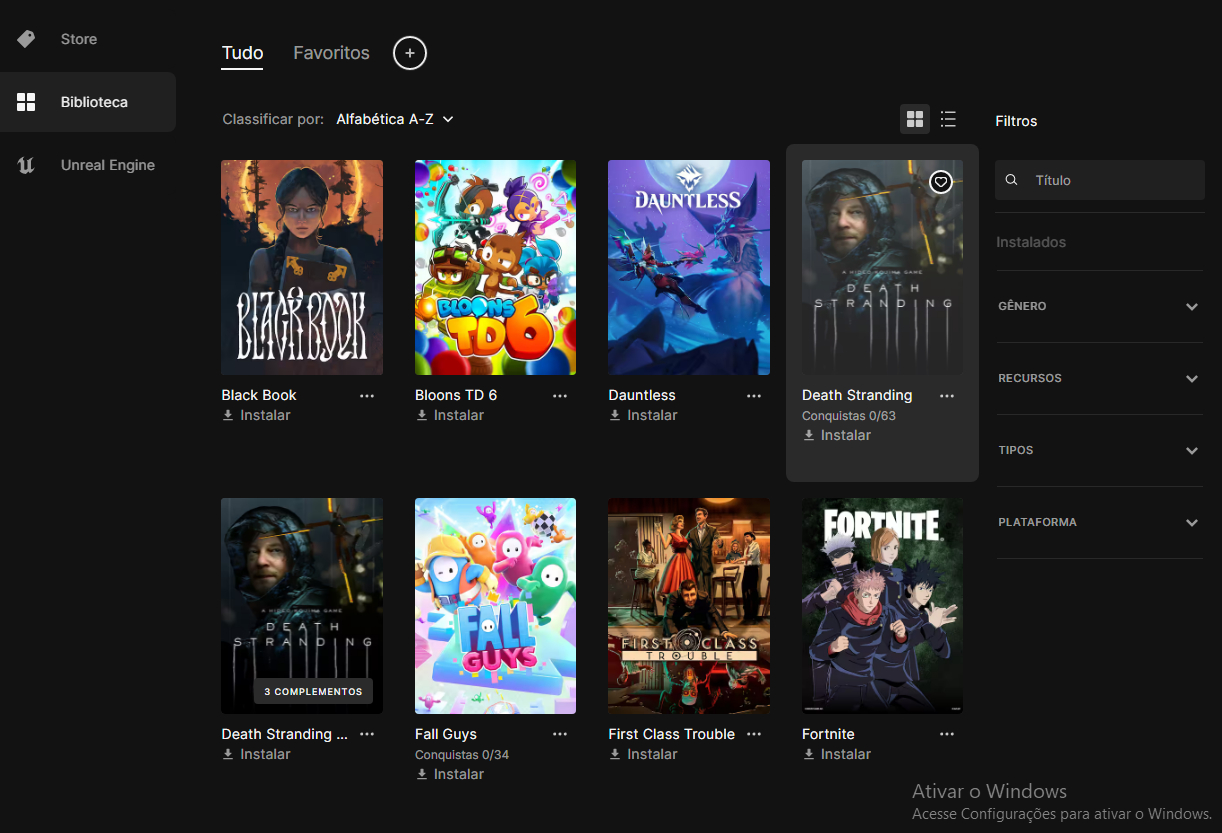Open more options for Black Book
Image resolution: width=1222 pixels, height=833 pixels.
click(x=367, y=396)
